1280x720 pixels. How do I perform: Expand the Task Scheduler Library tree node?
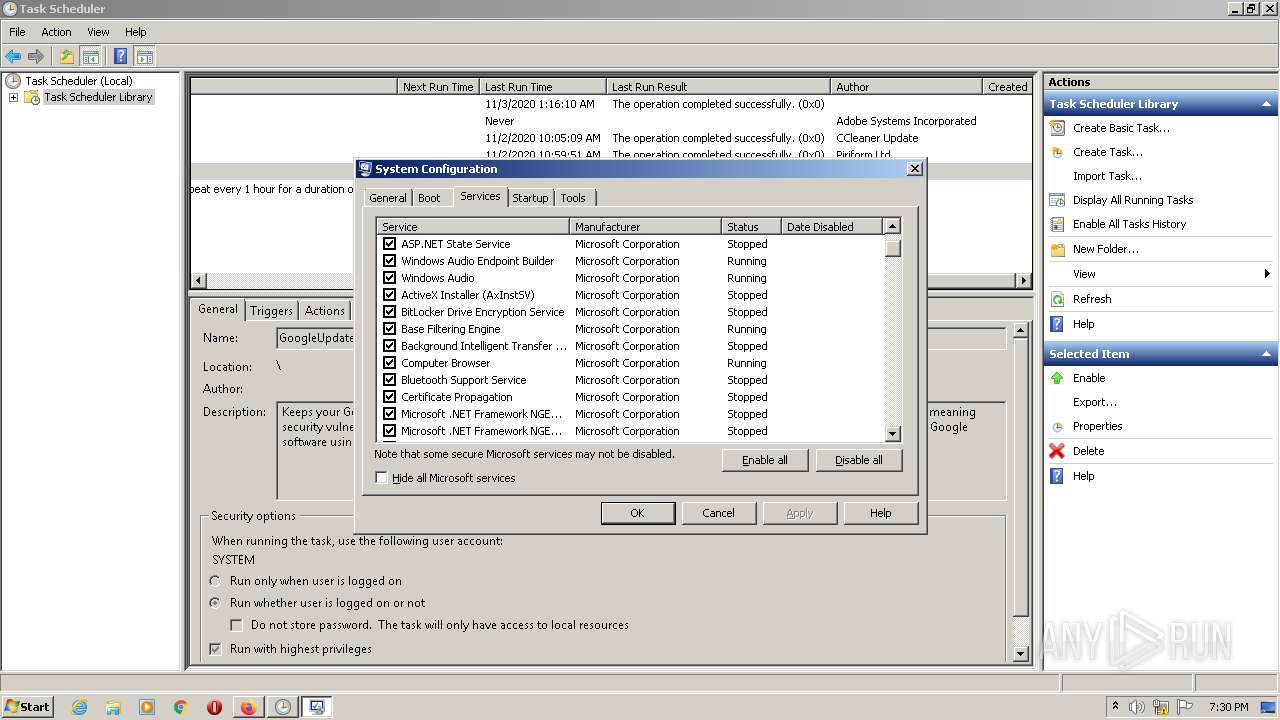tap(13, 97)
